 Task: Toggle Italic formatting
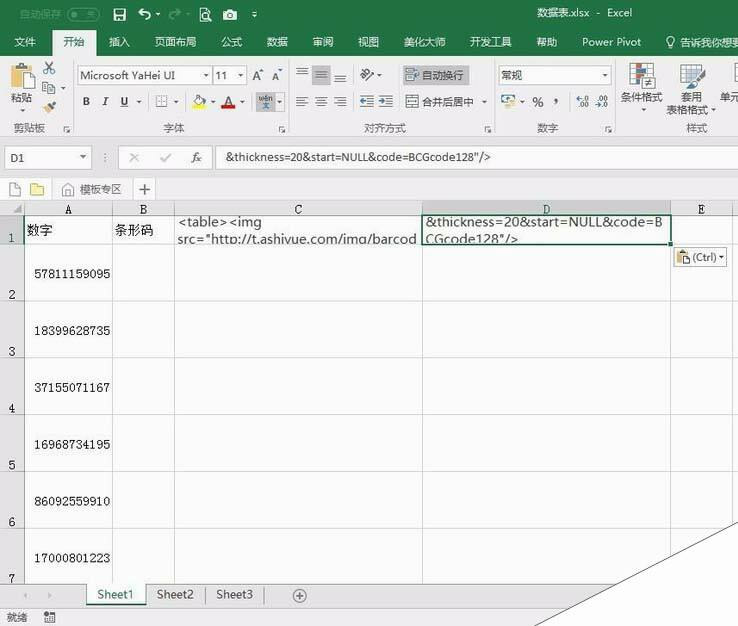pos(105,101)
